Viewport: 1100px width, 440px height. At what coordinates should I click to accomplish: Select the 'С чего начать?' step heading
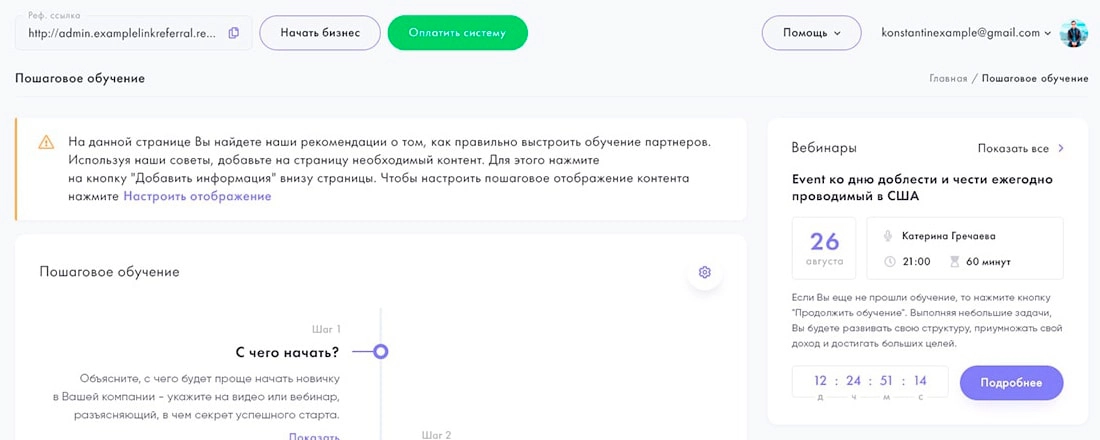[288, 351]
